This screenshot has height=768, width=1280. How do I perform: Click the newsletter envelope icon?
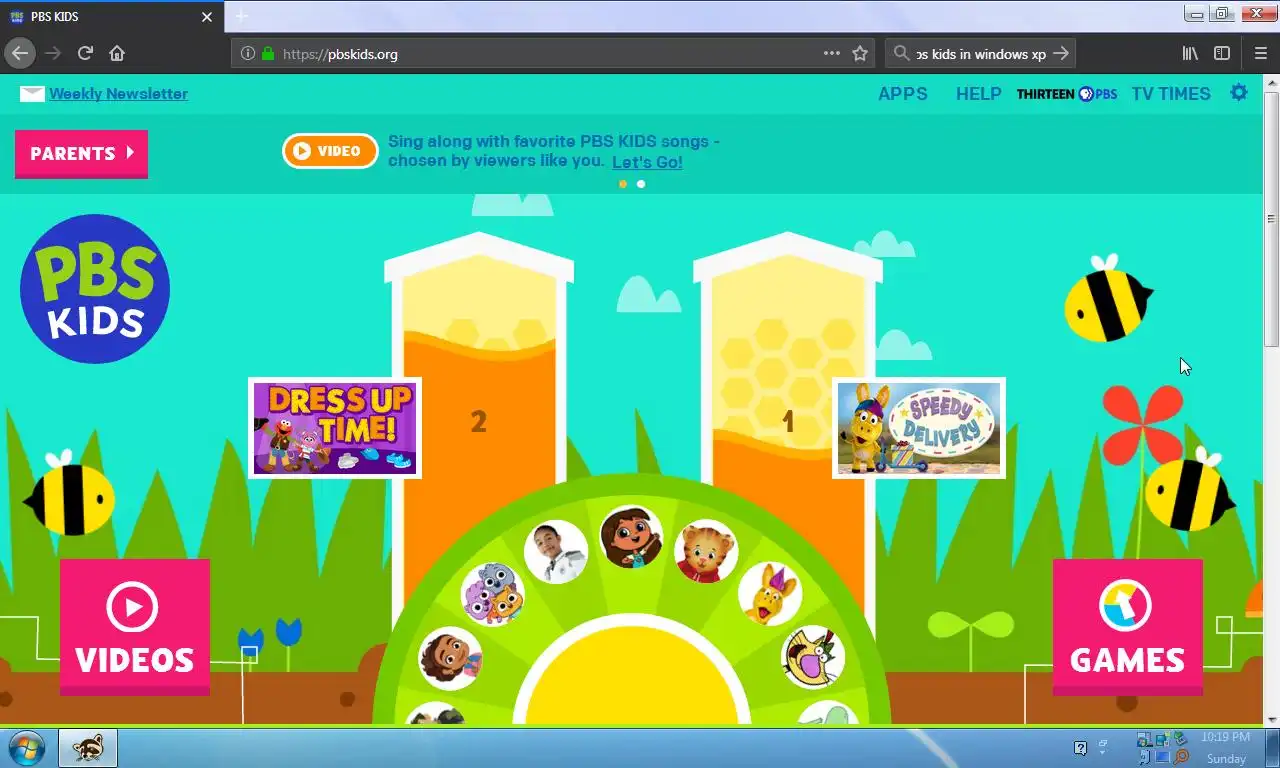pos(32,94)
